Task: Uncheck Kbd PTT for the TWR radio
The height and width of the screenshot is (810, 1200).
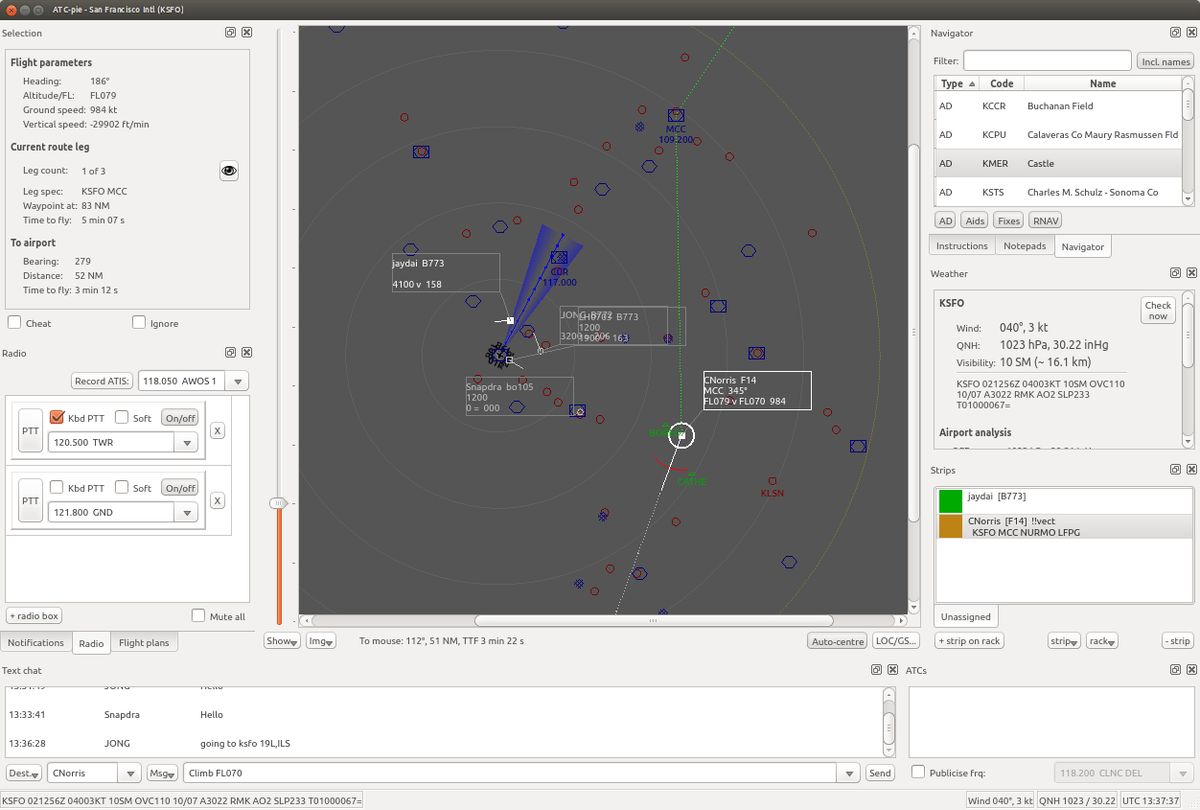Action: [57, 418]
